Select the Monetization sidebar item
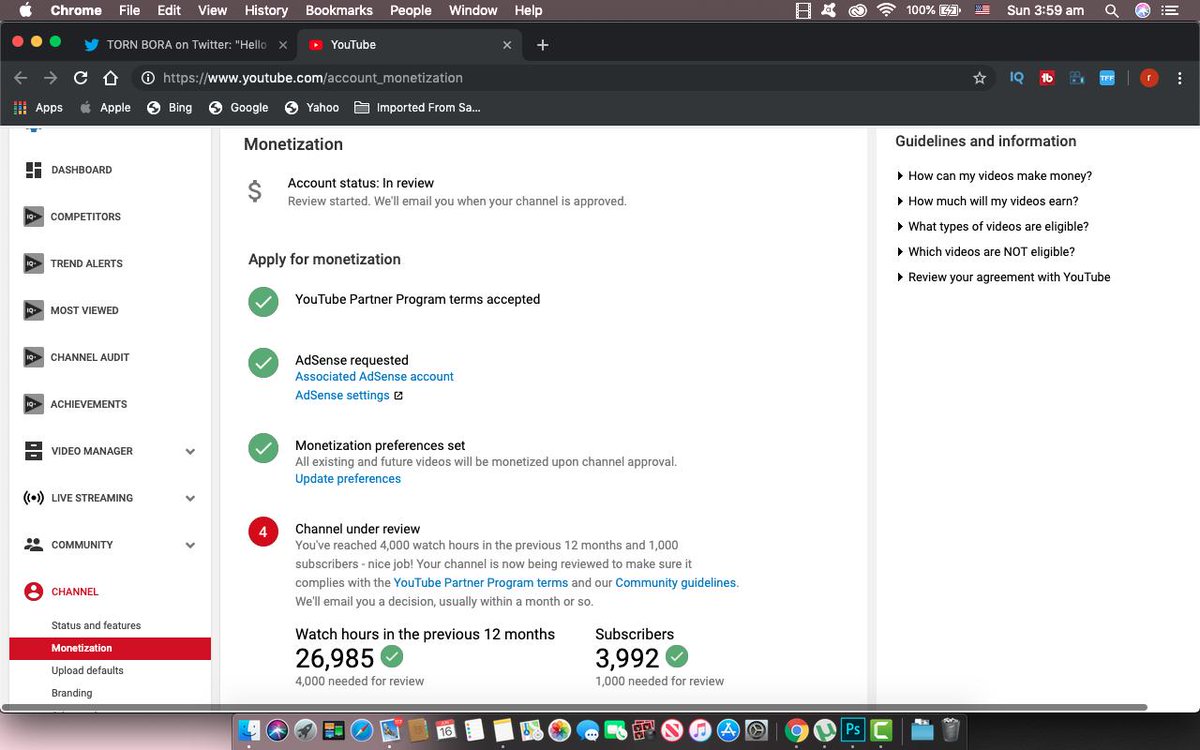Image resolution: width=1200 pixels, height=750 pixels. coord(110,649)
